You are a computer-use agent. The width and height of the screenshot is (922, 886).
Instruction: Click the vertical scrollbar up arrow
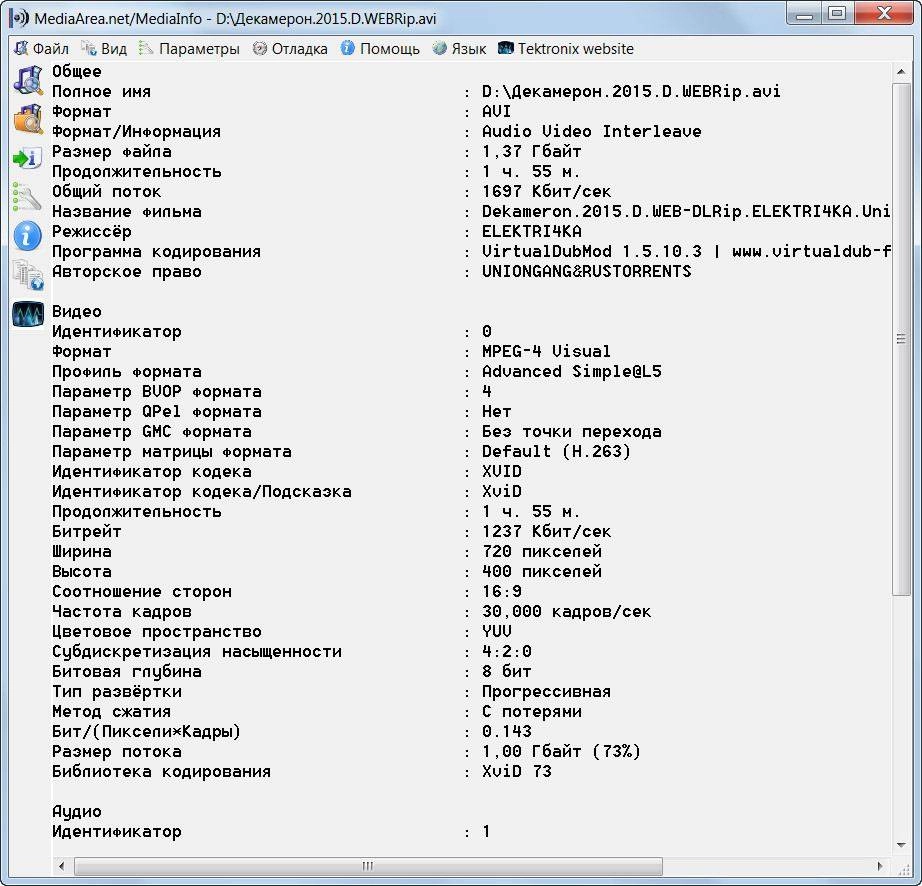901,72
